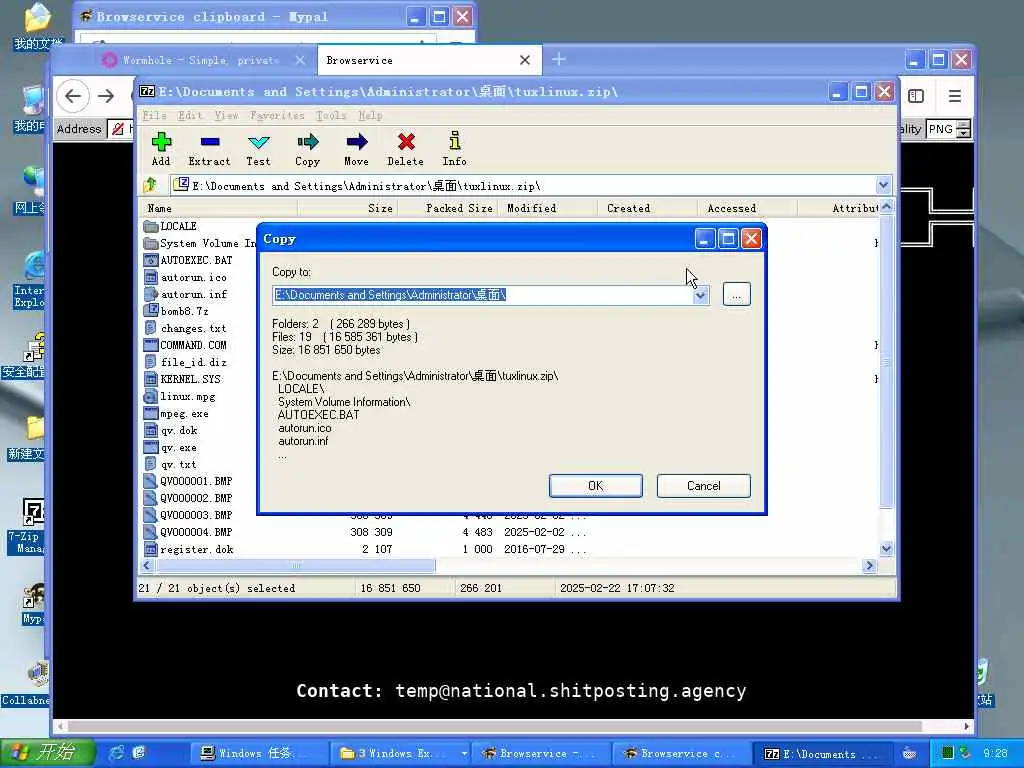Adjust the PNG quality stepper
The image size is (1024, 768).
tap(964, 129)
